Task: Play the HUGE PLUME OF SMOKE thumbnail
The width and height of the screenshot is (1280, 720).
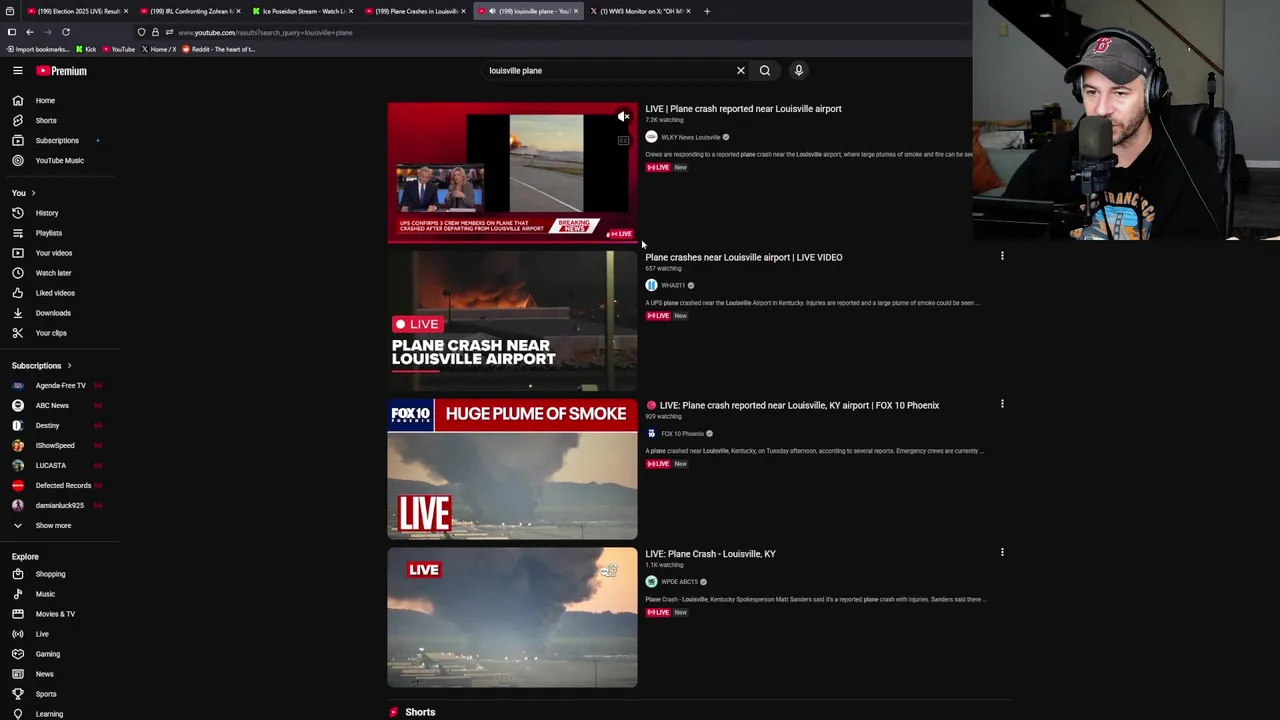Action: pos(512,469)
